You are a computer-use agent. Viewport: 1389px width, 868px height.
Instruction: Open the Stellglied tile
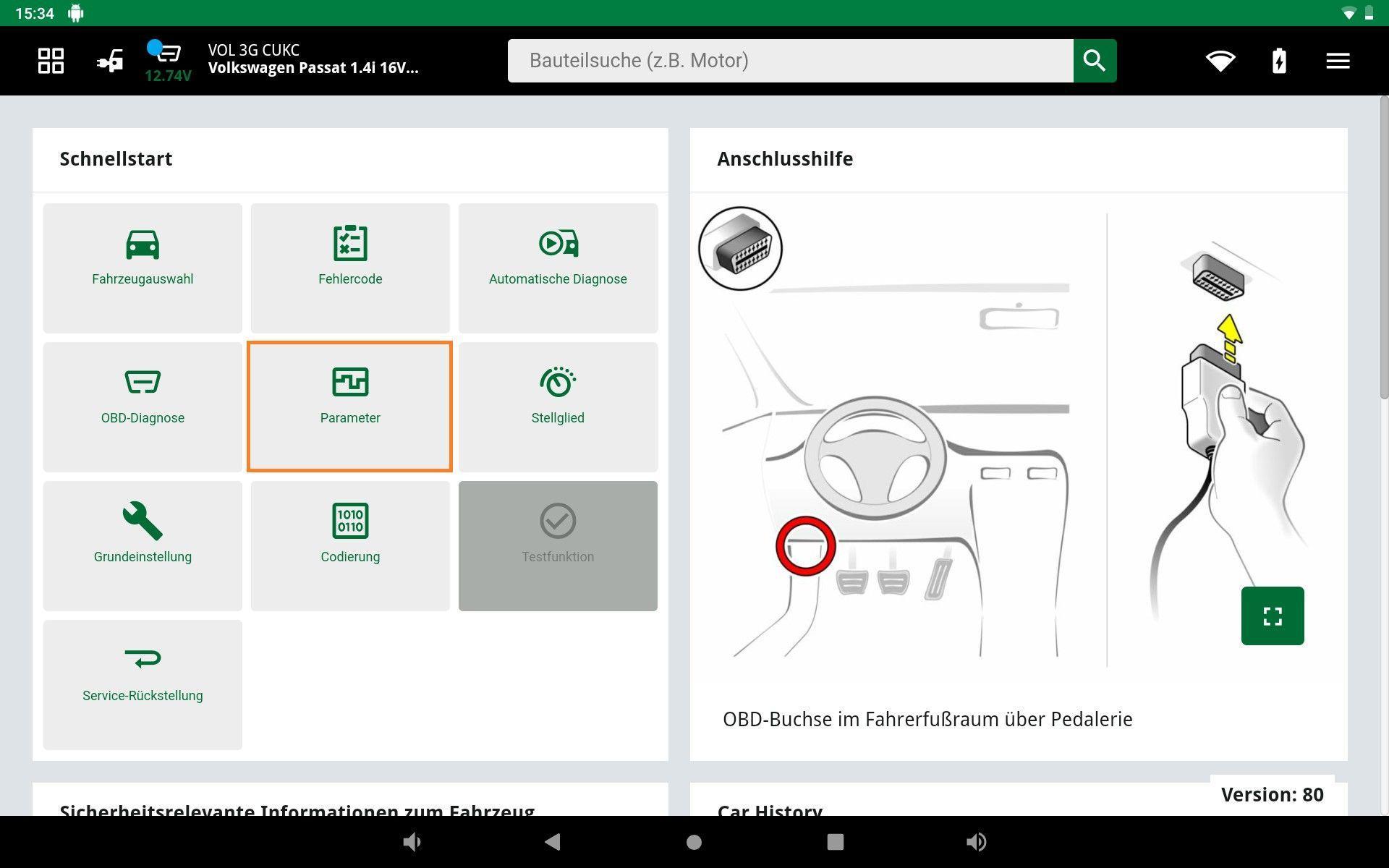tap(558, 407)
